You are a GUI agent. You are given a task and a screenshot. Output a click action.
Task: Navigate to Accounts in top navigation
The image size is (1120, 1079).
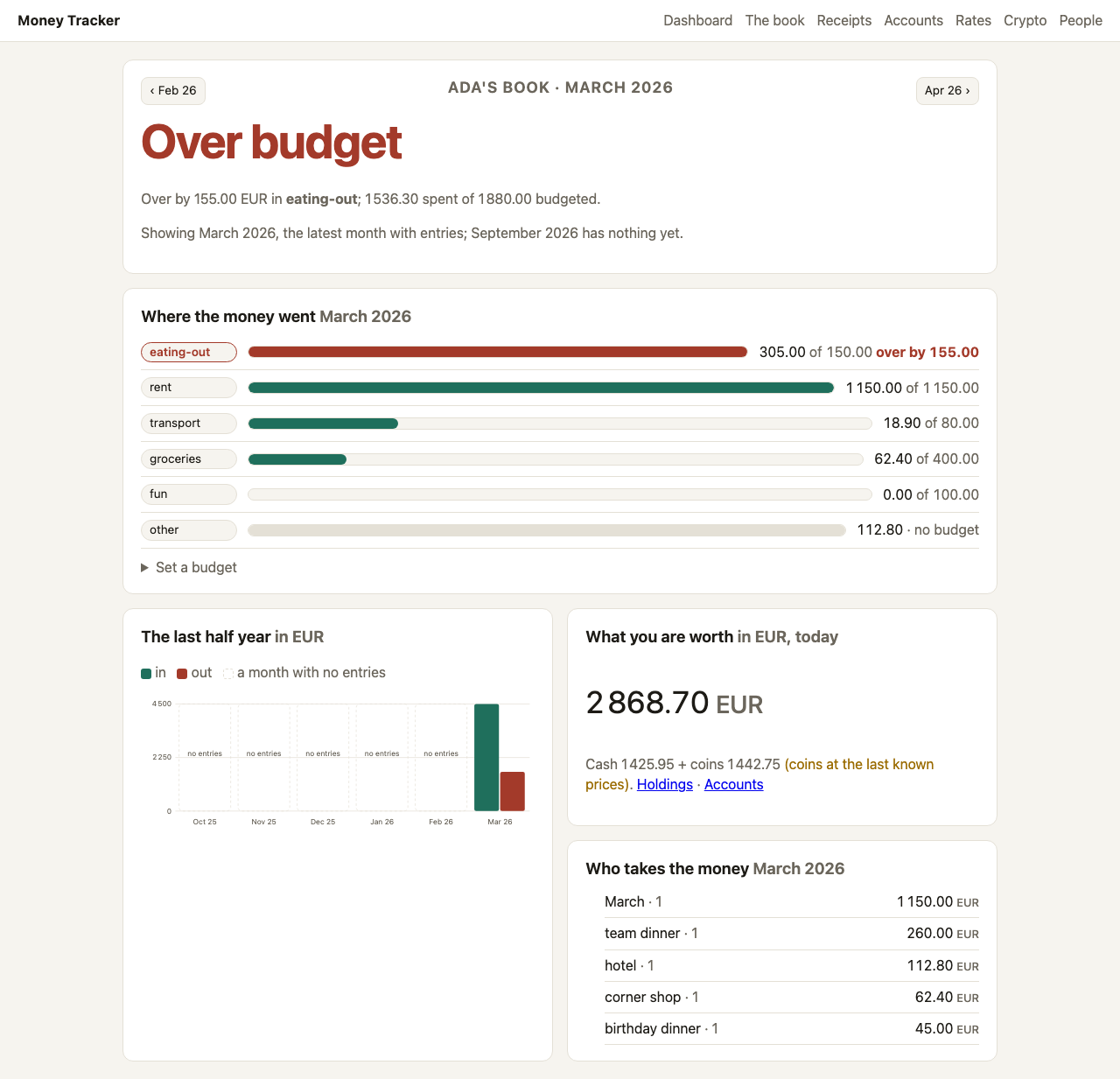913,20
